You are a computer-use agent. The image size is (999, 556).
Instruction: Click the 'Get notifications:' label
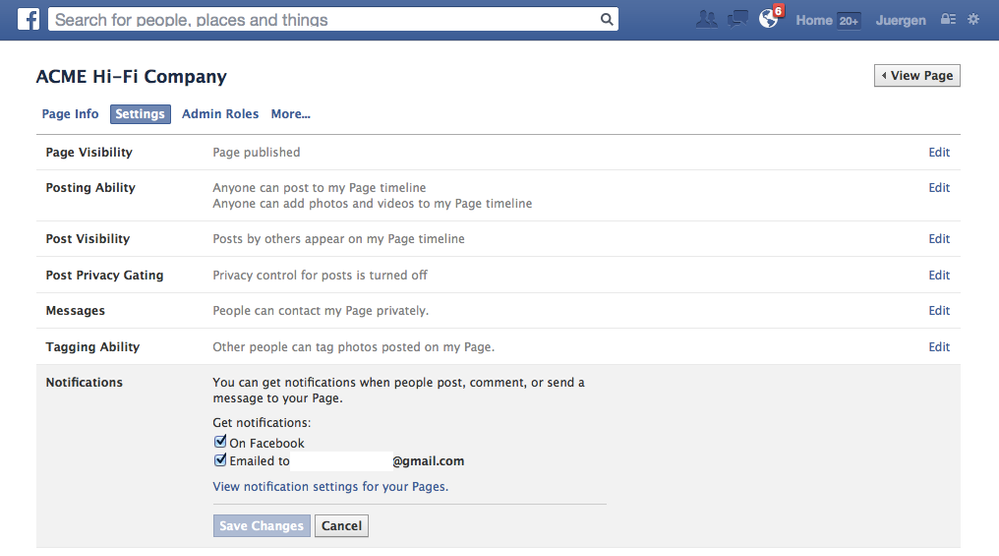pos(262,423)
